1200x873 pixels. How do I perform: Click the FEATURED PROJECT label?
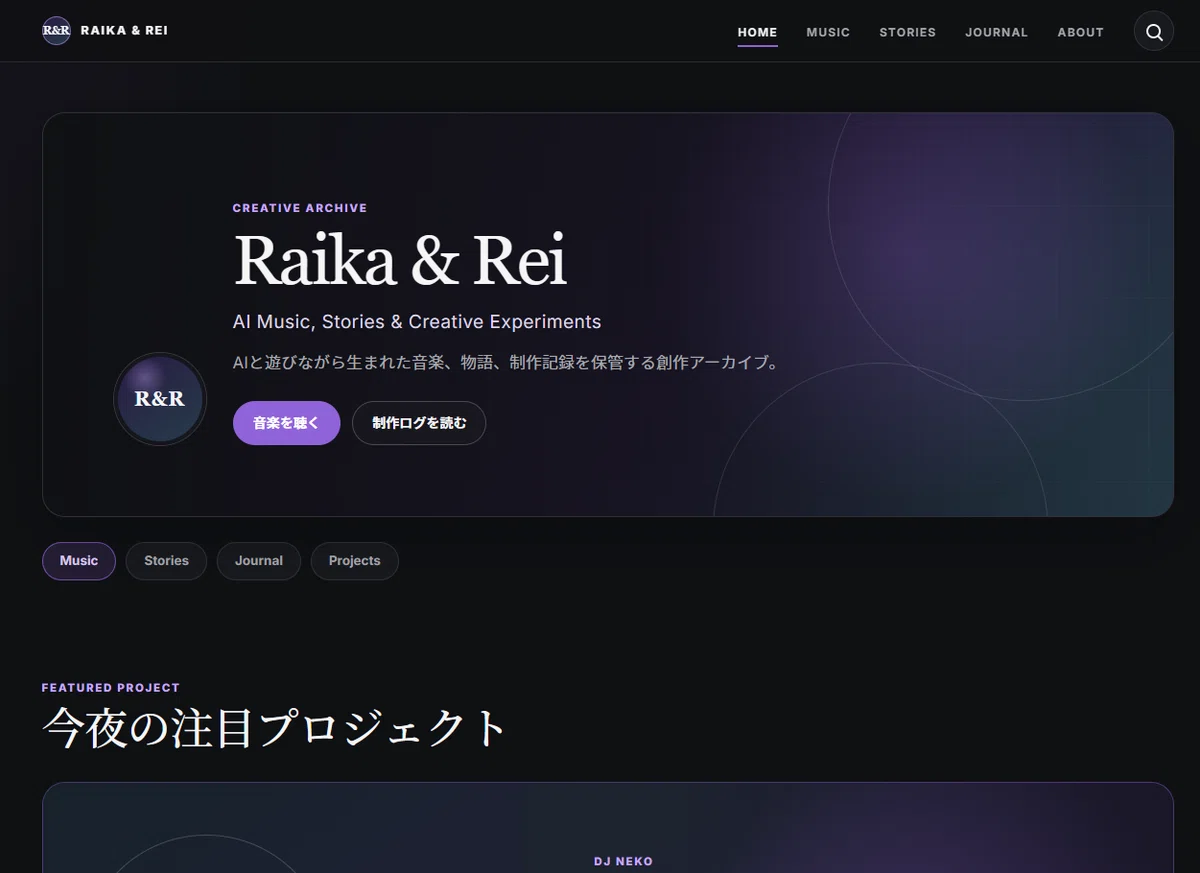point(111,688)
